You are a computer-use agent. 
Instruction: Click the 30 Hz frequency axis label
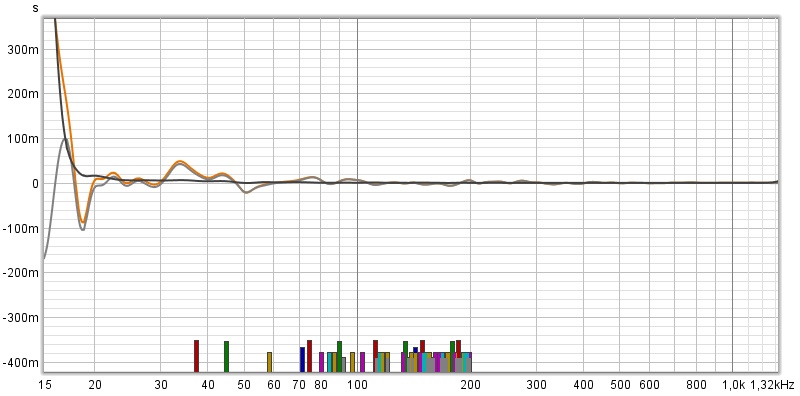click(x=161, y=385)
